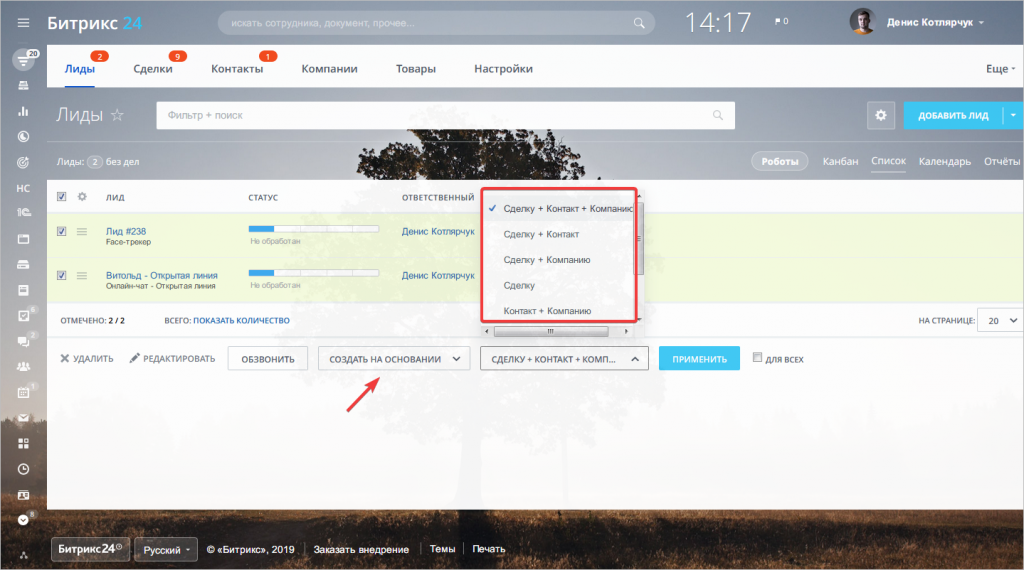The width and height of the screenshot is (1024, 570).
Task: Open the applications grid sidebar icon
Action: pyautogui.click(x=24, y=443)
